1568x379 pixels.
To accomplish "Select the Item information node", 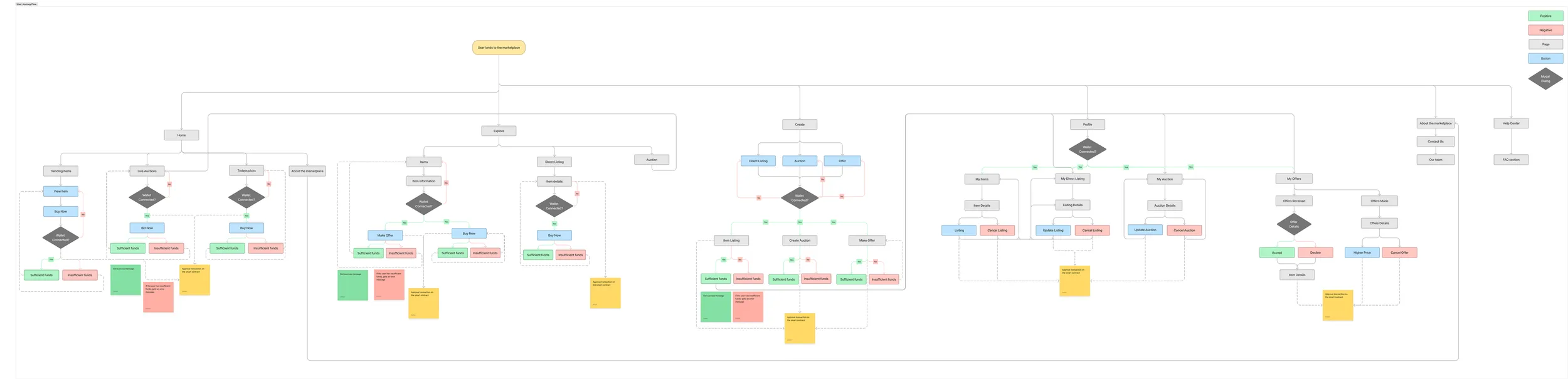I will 424,181.
